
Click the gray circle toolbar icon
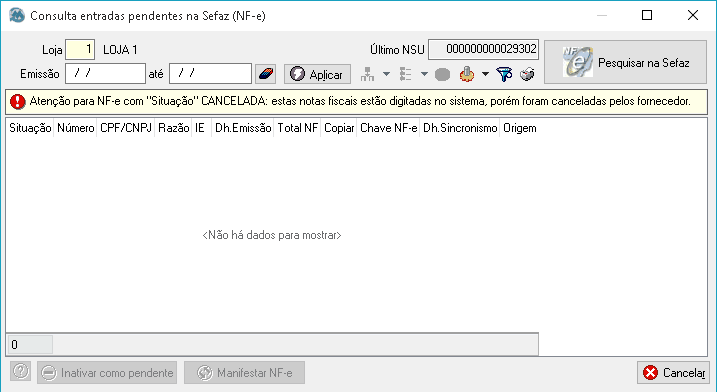pos(442,74)
